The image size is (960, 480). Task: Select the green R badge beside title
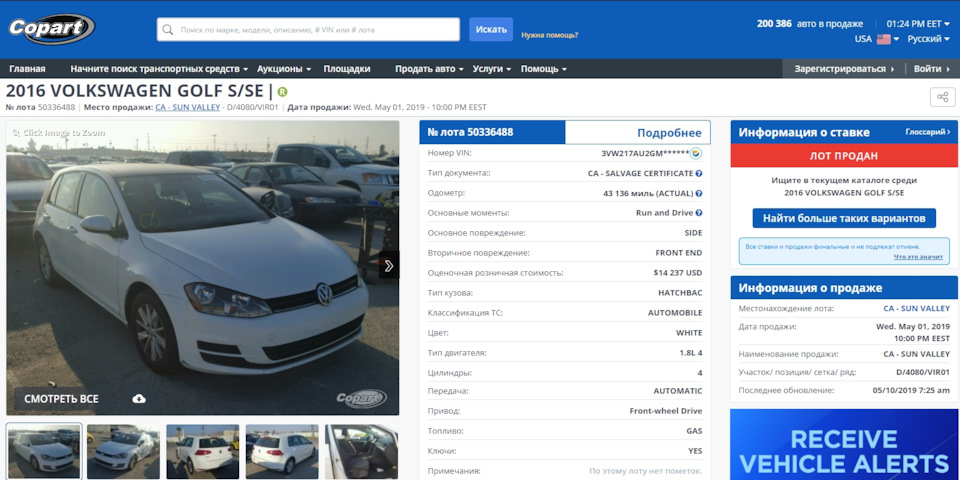point(282,92)
